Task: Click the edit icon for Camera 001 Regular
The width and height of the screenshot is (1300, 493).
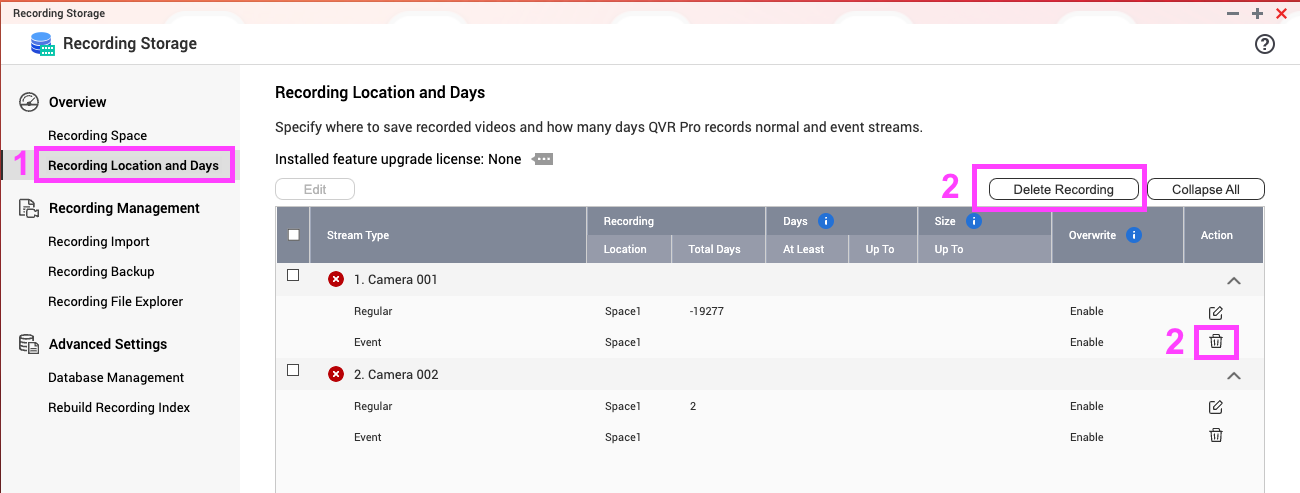Action: (x=1216, y=313)
